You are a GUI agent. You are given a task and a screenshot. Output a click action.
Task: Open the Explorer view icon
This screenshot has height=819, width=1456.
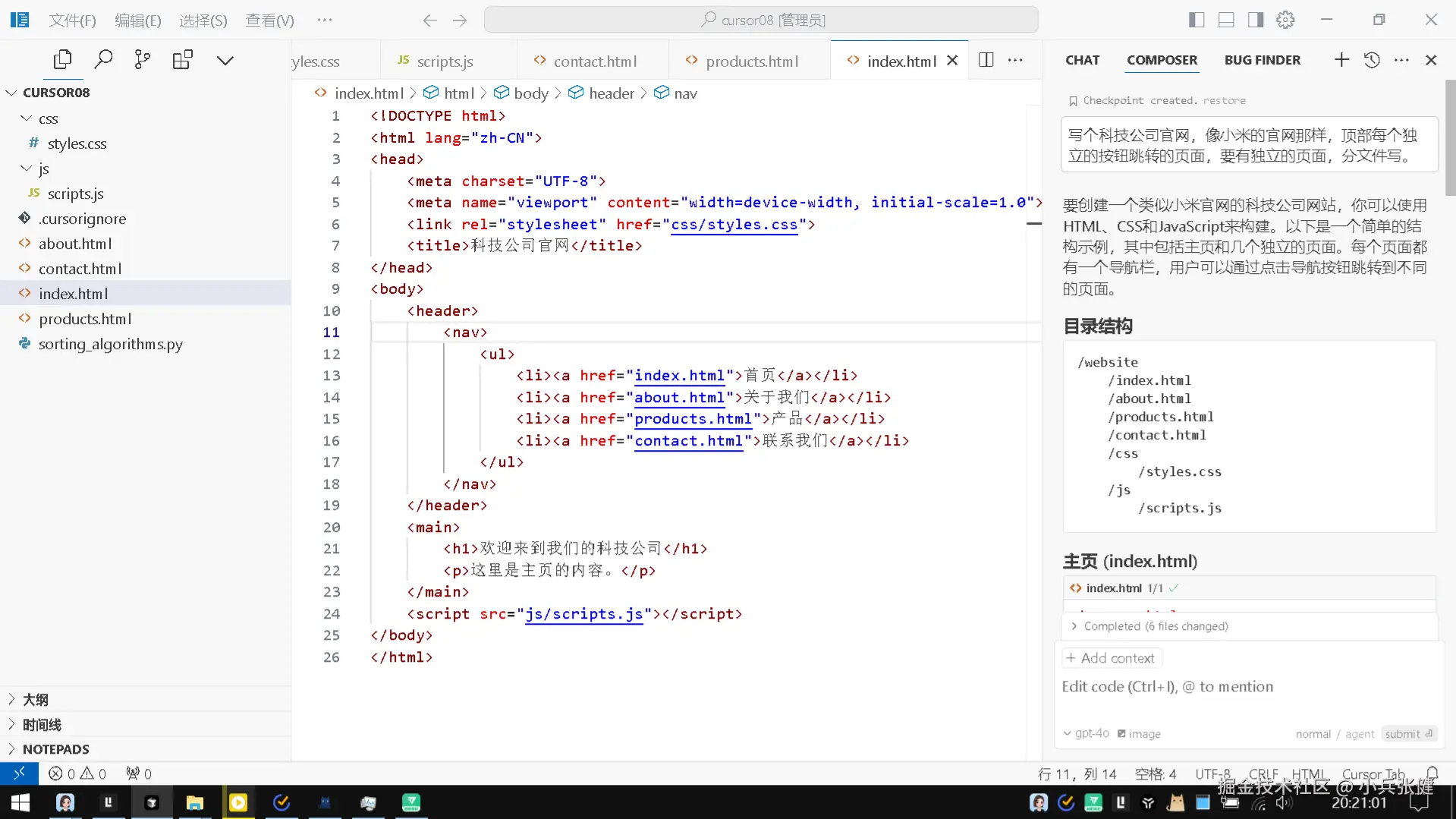tap(62, 60)
